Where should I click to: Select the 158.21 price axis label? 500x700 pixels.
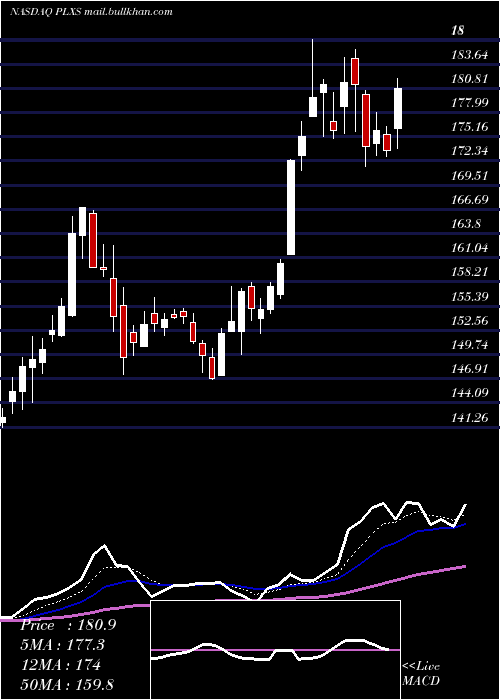[469, 272]
